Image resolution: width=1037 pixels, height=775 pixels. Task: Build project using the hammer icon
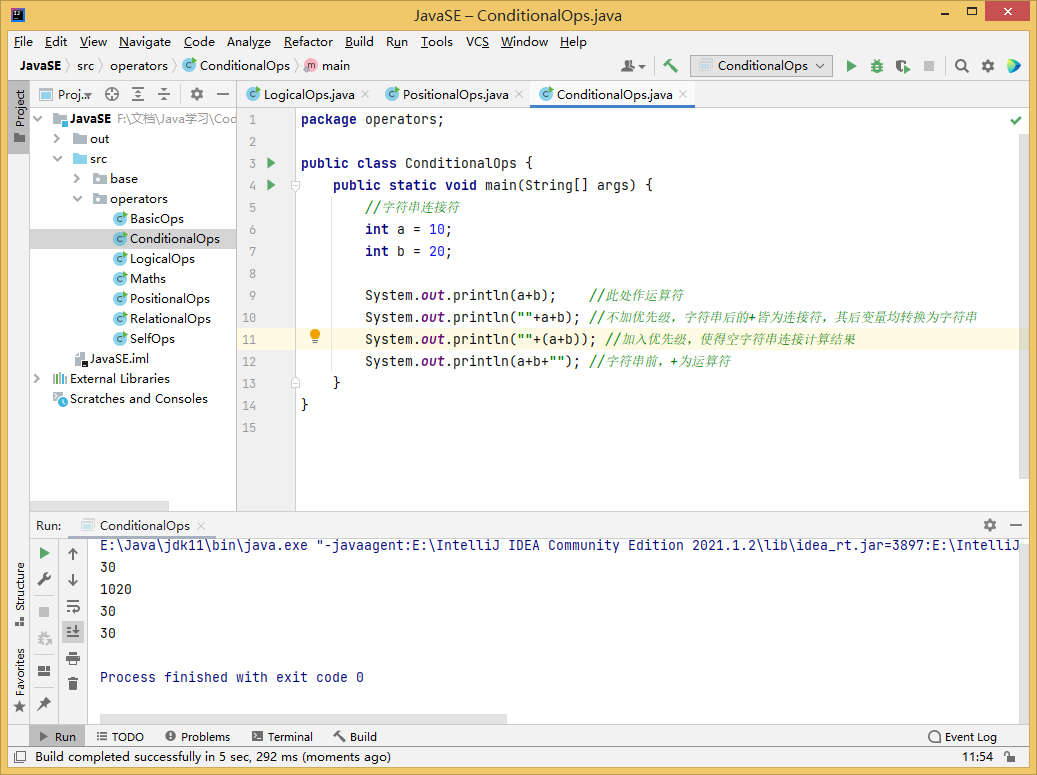pos(670,66)
